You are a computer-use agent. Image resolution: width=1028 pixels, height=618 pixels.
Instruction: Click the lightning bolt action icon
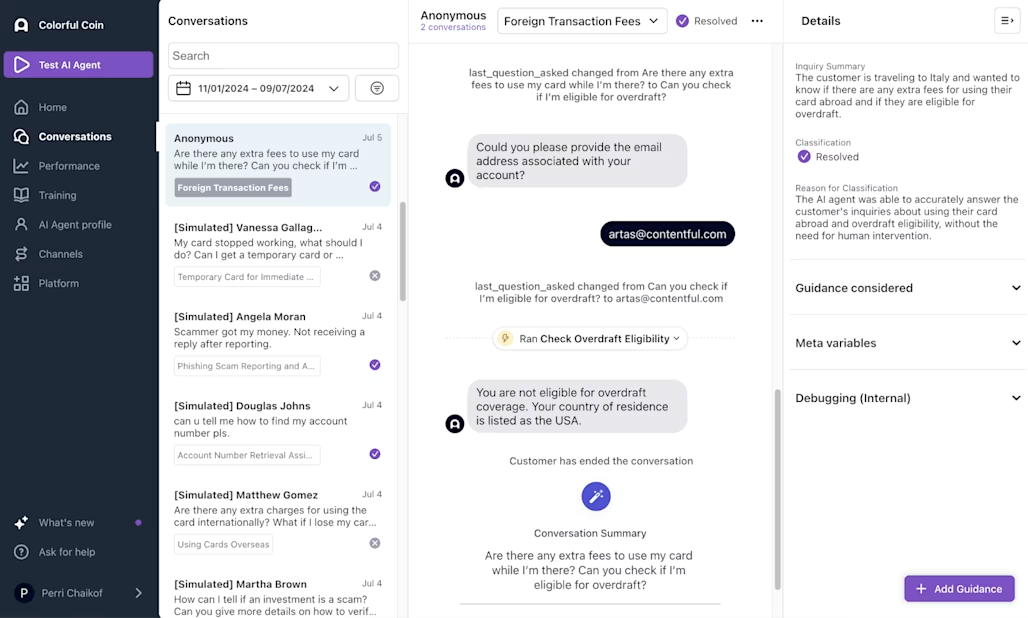pos(505,338)
